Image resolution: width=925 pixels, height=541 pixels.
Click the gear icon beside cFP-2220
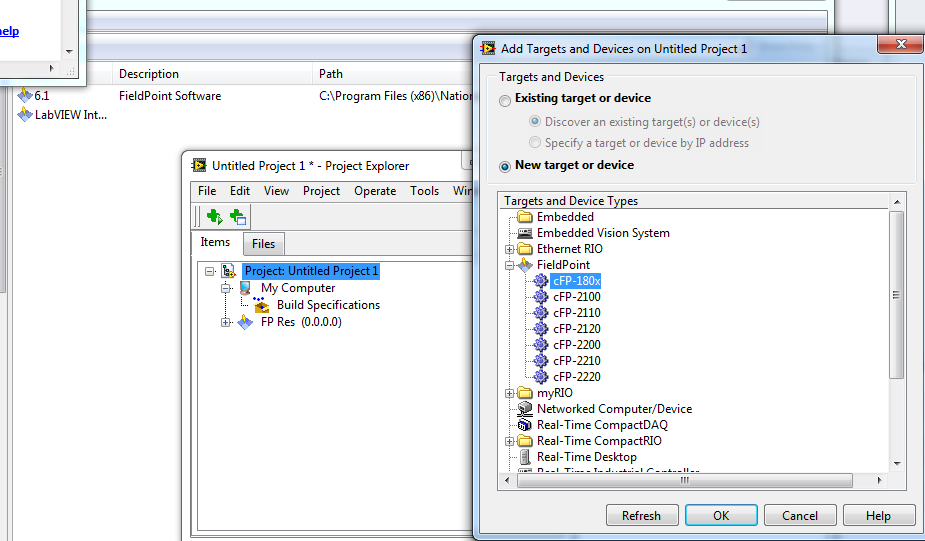click(541, 376)
